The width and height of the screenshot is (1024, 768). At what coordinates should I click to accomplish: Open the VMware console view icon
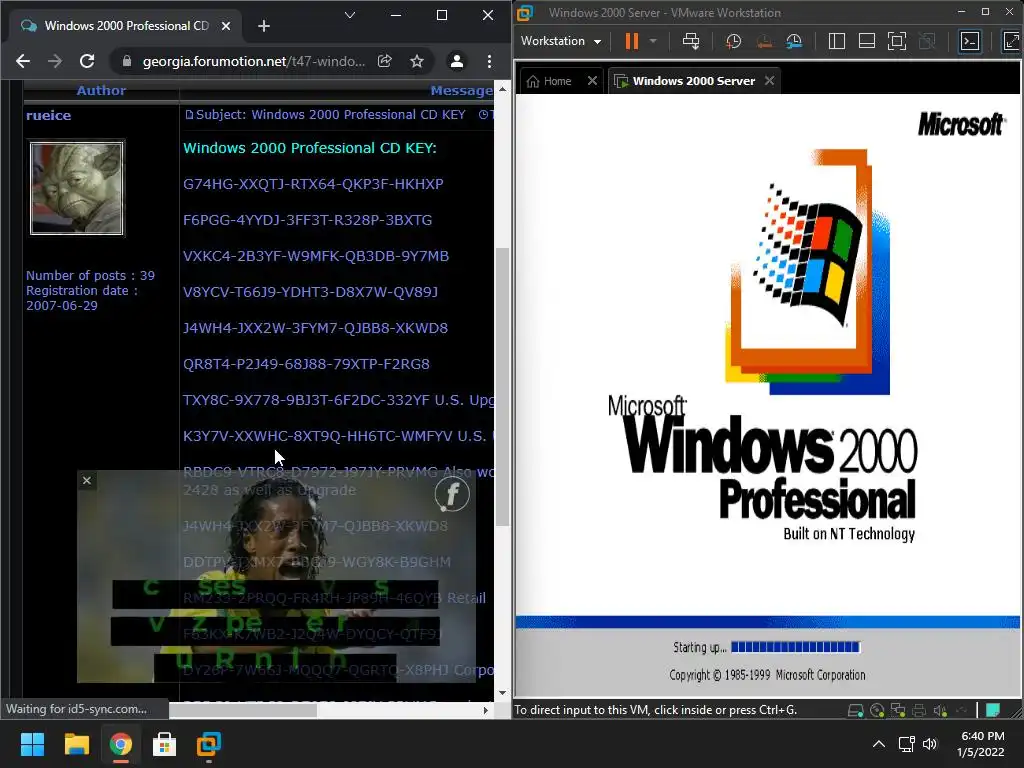970,41
